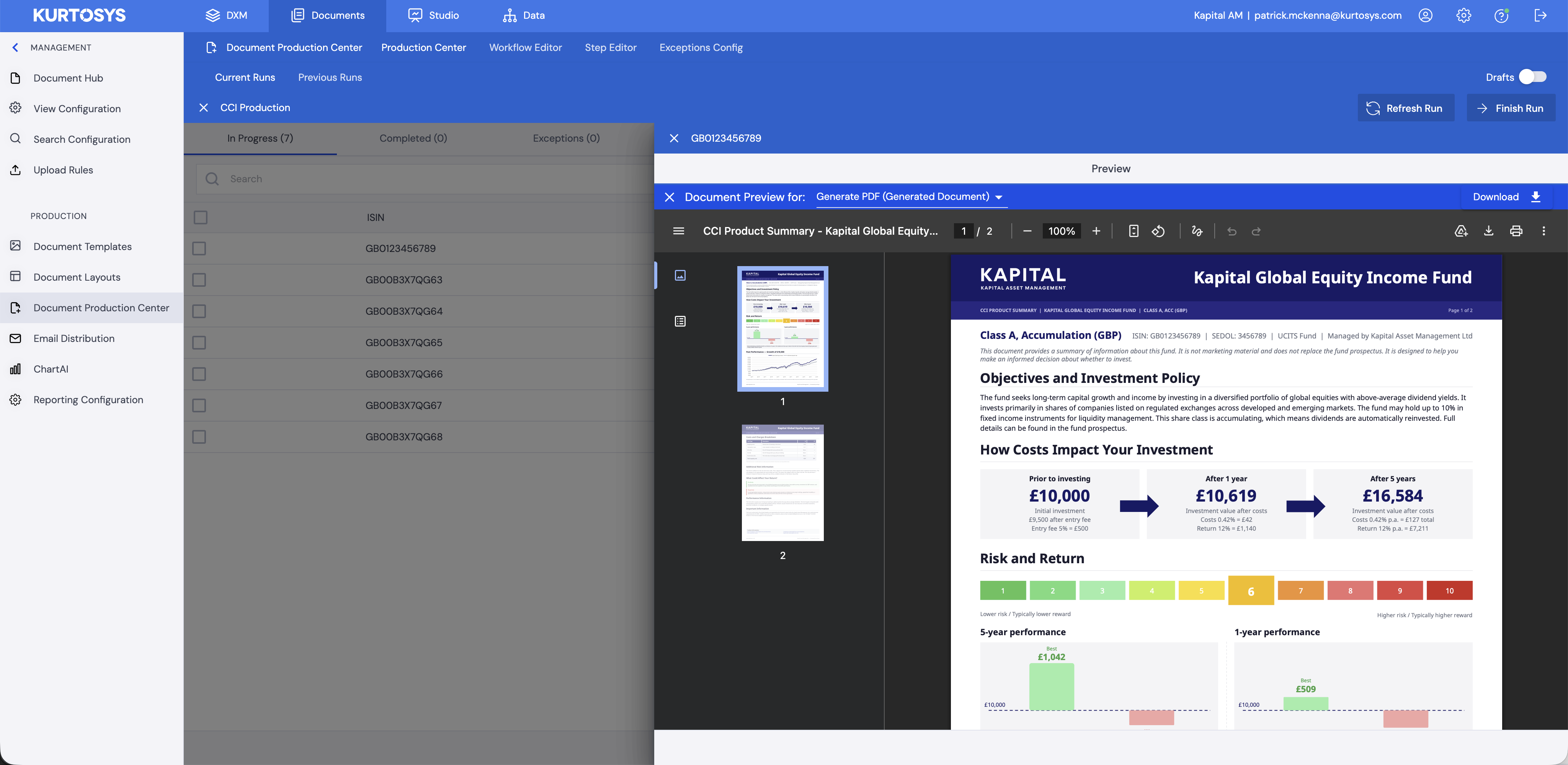Switch to the Completed (0) tab

413,138
